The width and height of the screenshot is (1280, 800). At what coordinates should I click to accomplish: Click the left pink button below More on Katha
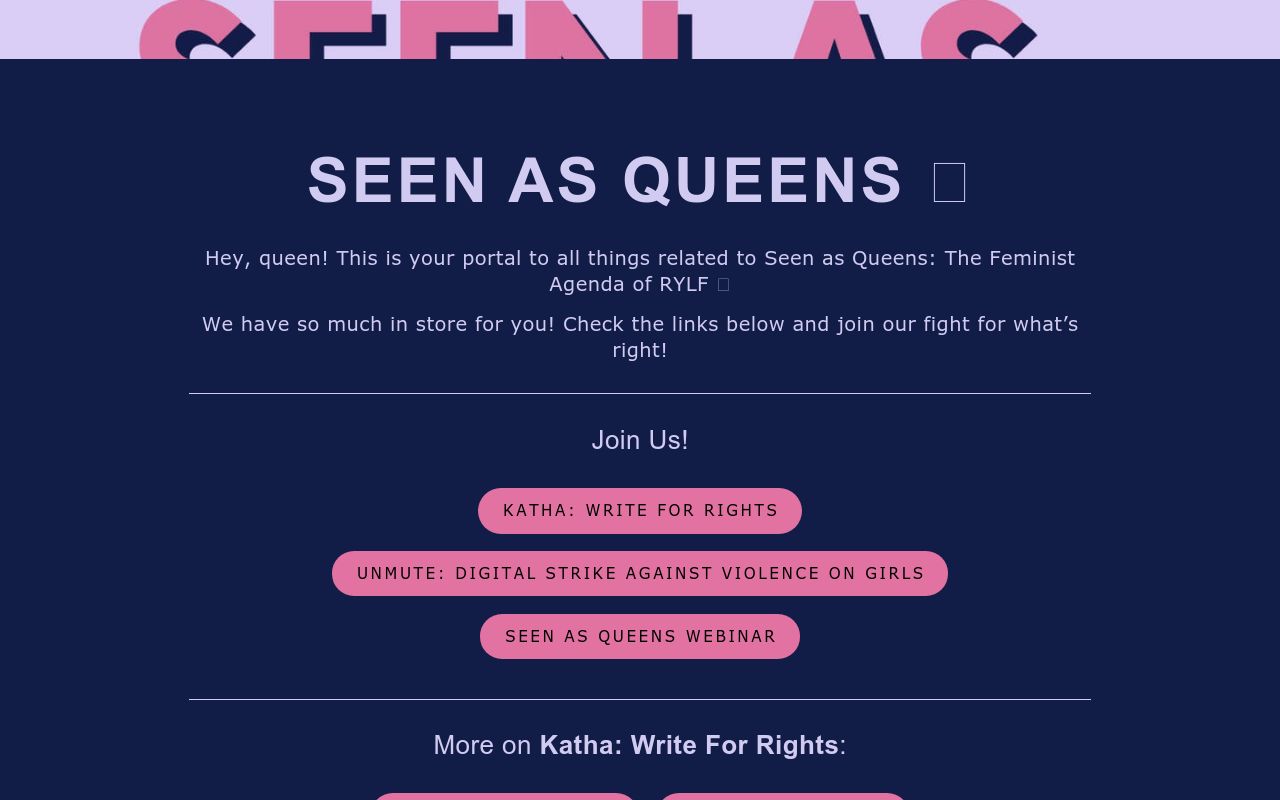(504, 798)
